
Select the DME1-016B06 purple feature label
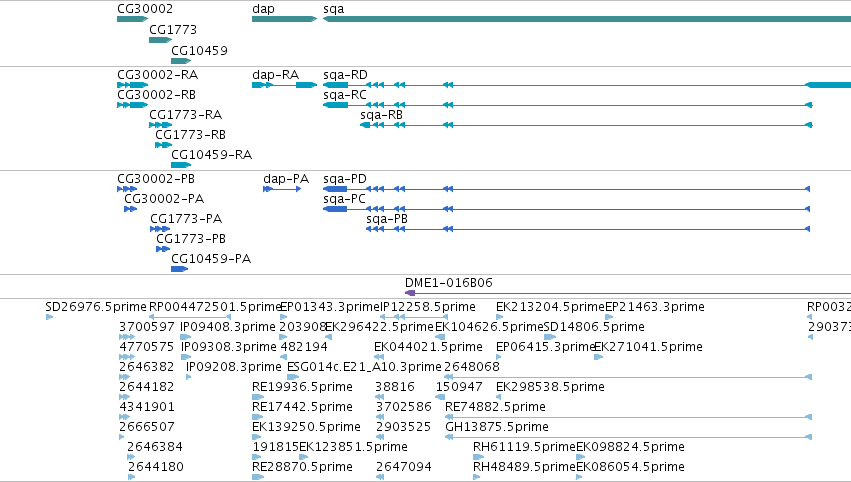(449, 283)
